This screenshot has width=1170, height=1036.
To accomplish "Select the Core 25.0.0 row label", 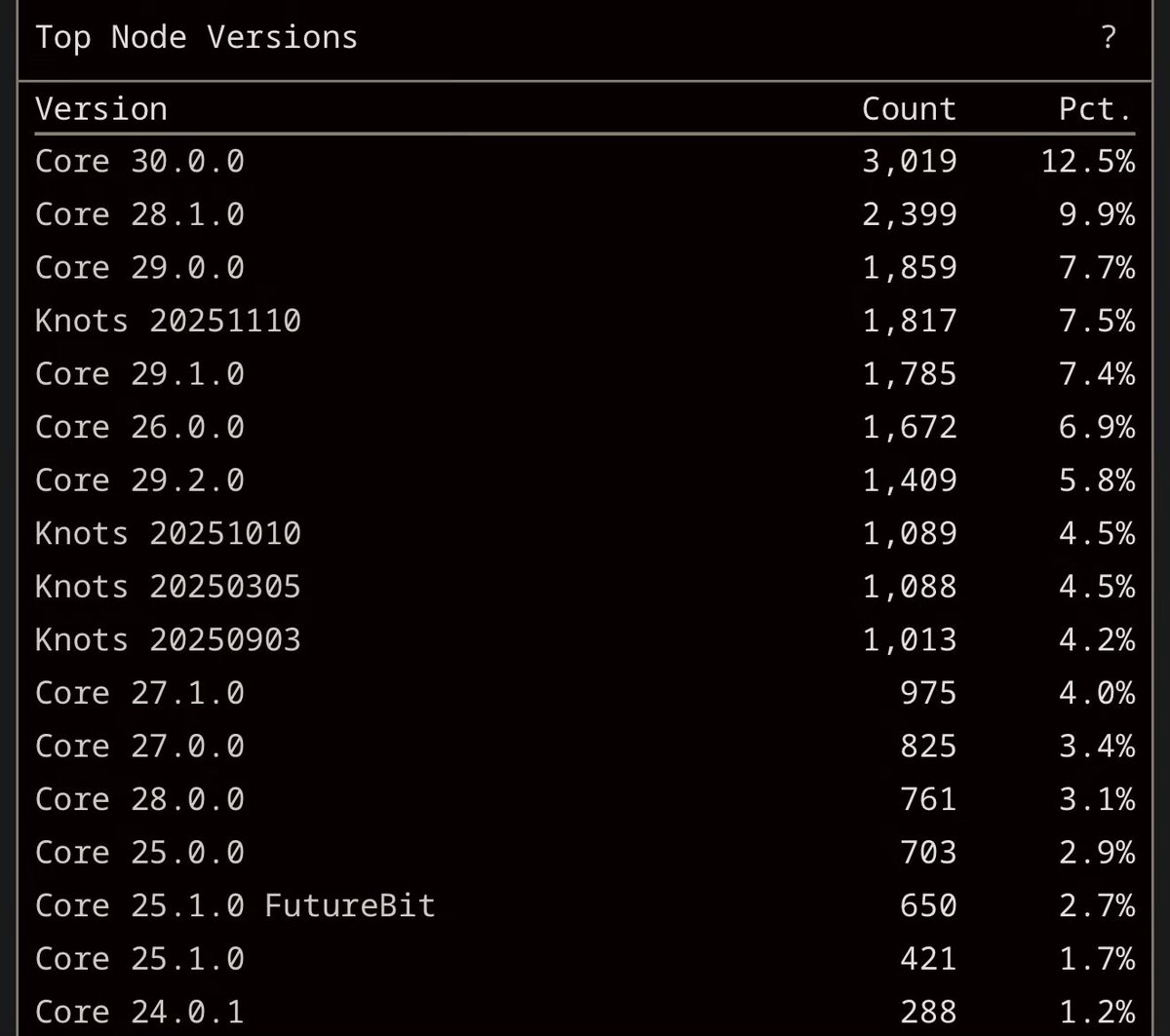I will [139, 852].
